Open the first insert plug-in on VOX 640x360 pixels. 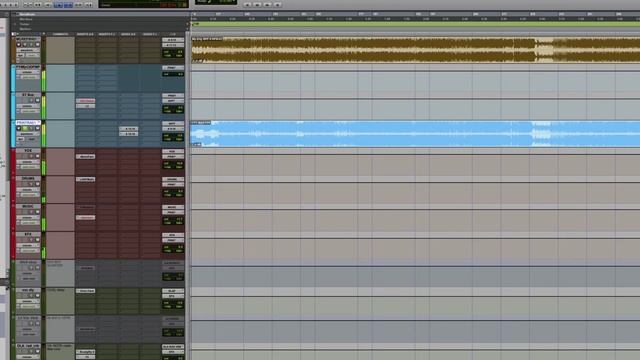86,157
